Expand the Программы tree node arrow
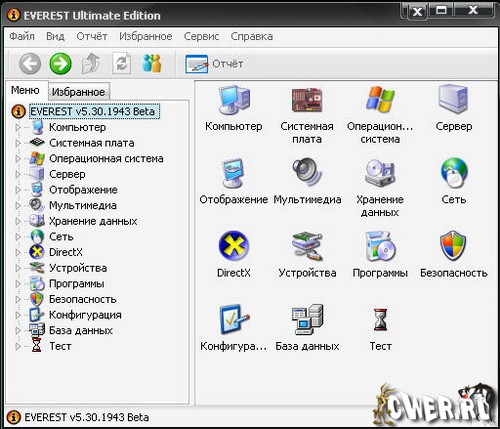The image size is (500, 429). [x=18, y=284]
